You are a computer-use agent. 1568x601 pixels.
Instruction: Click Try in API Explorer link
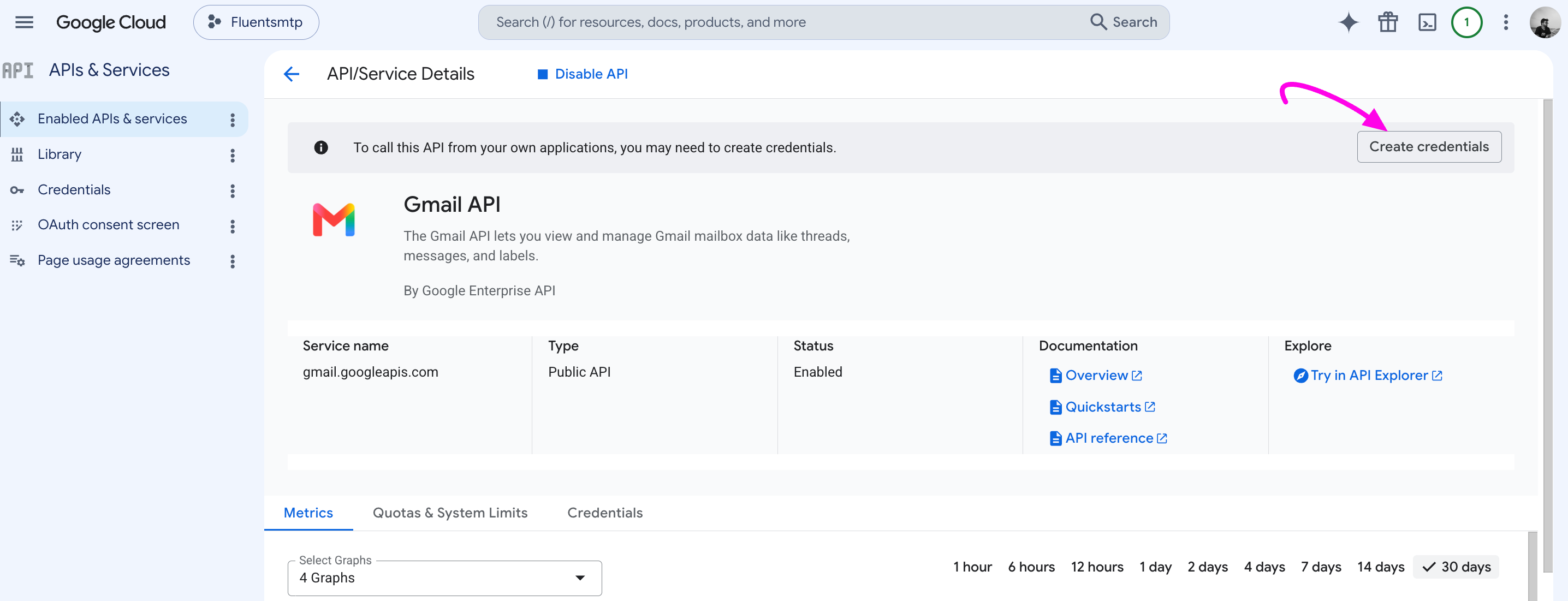1369,376
